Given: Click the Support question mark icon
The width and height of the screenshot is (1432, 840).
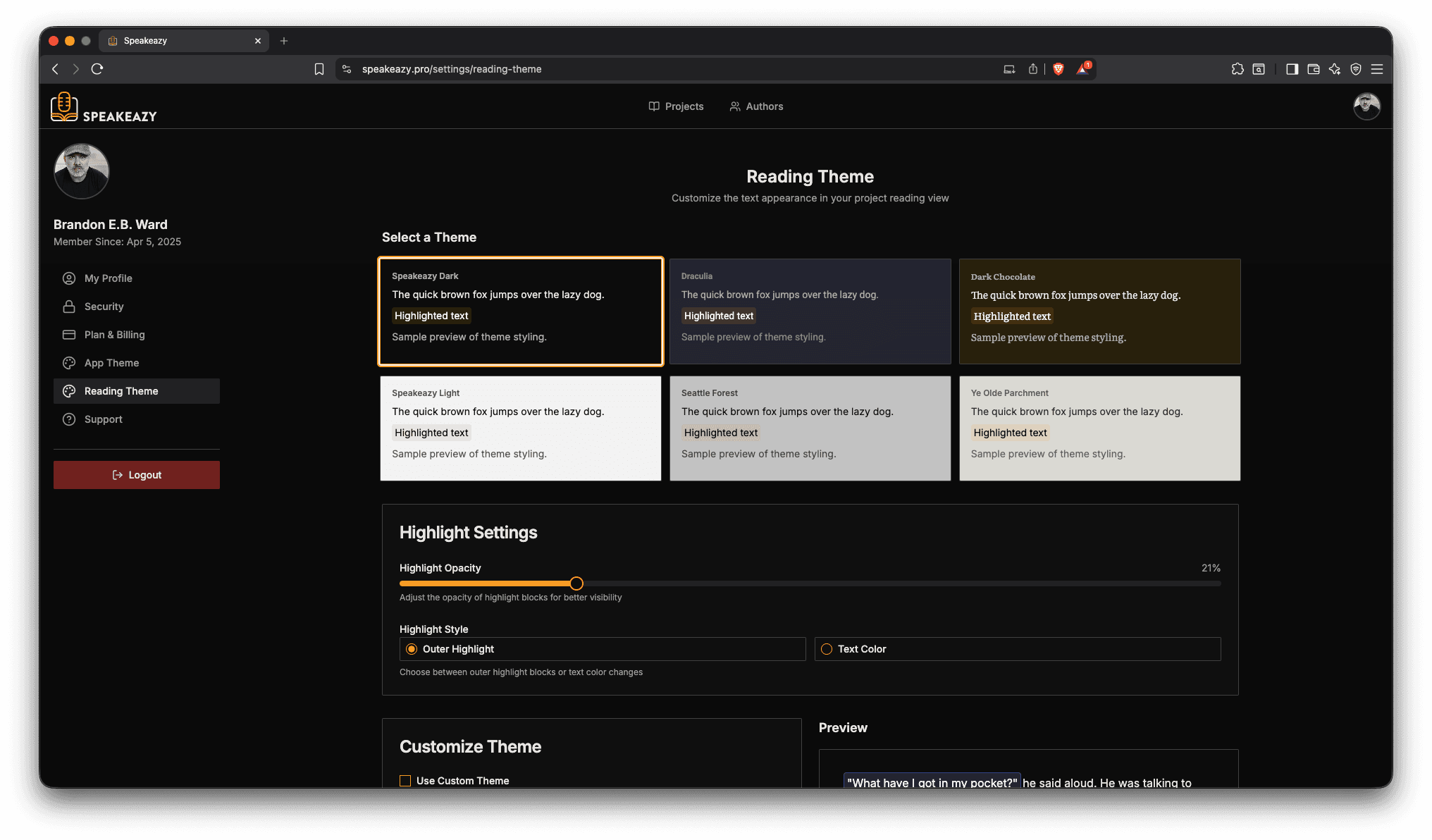Looking at the screenshot, I should (x=68, y=419).
